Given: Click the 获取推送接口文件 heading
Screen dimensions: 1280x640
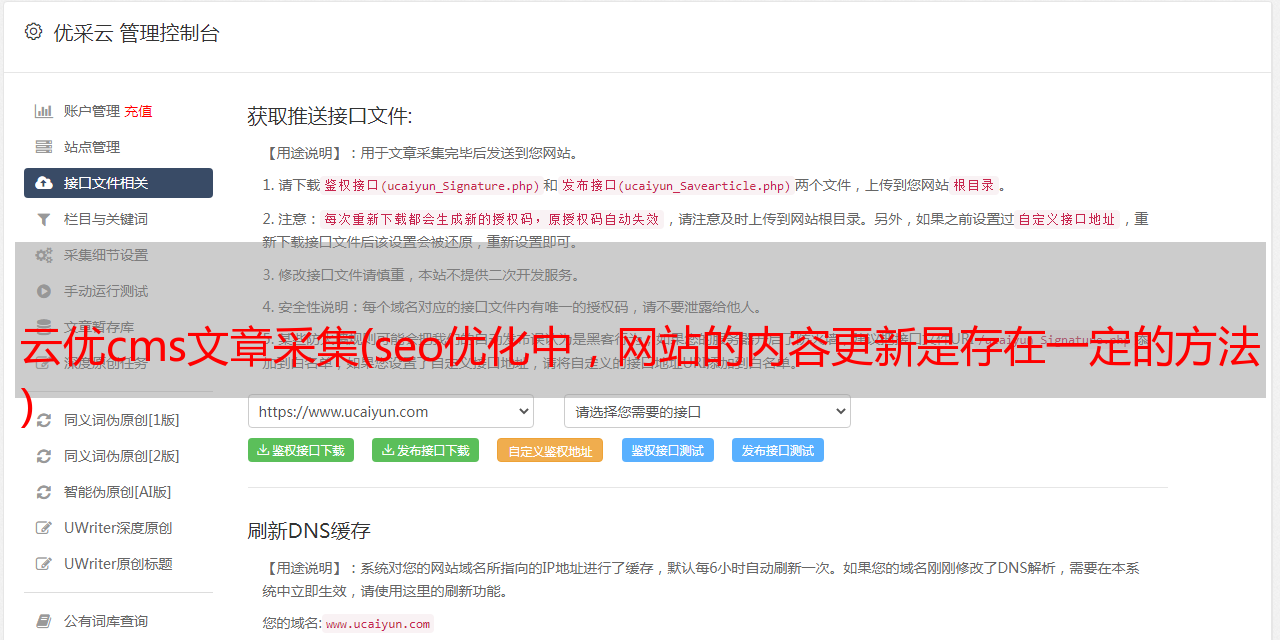Looking at the screenshot, I should coord(330,116).
